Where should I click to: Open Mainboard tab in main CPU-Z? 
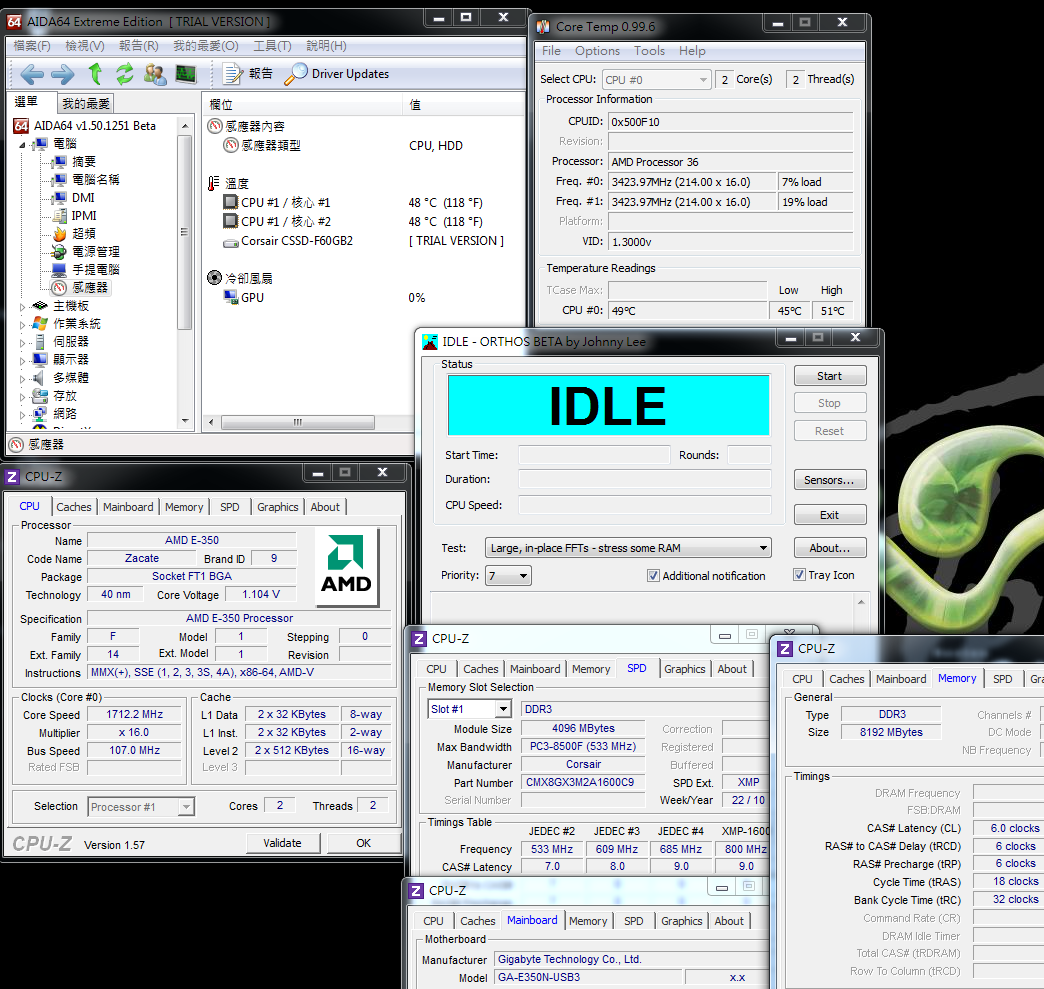pyautogui.click(x=129, y=507)
